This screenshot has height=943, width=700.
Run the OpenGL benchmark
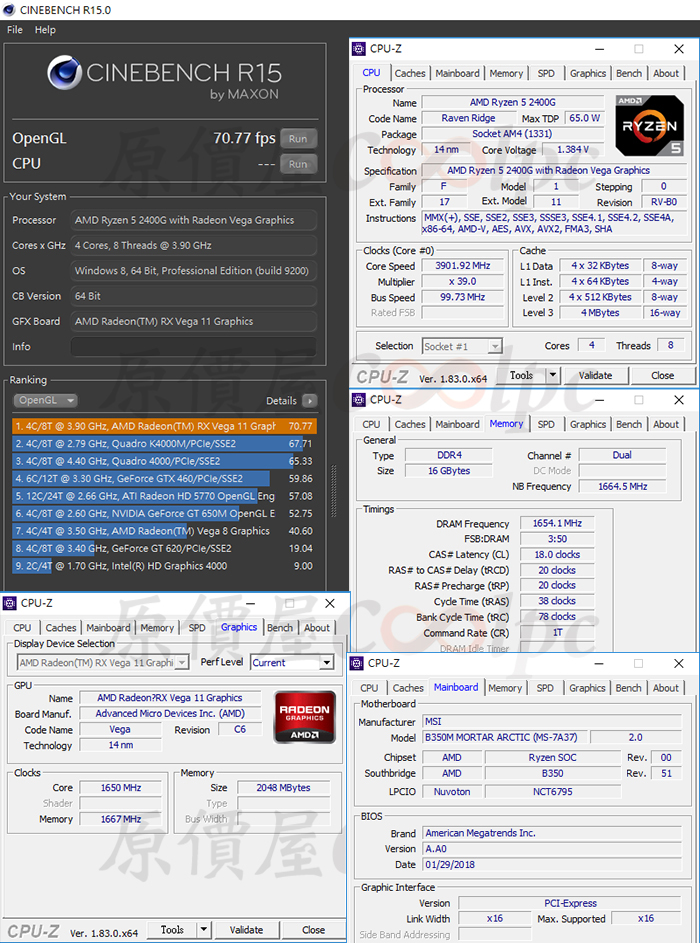coord(298,138)
